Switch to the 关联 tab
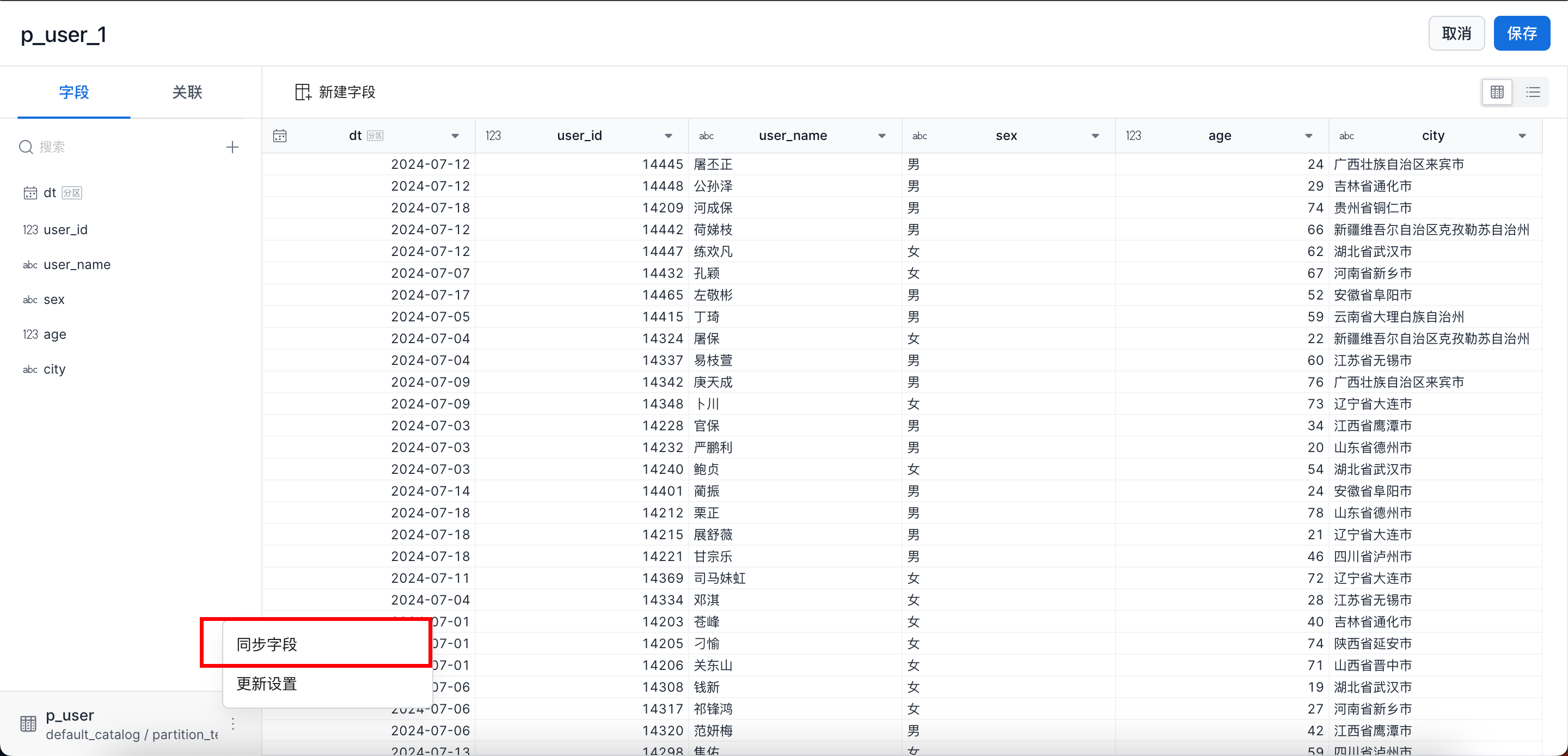 (187, 92)
